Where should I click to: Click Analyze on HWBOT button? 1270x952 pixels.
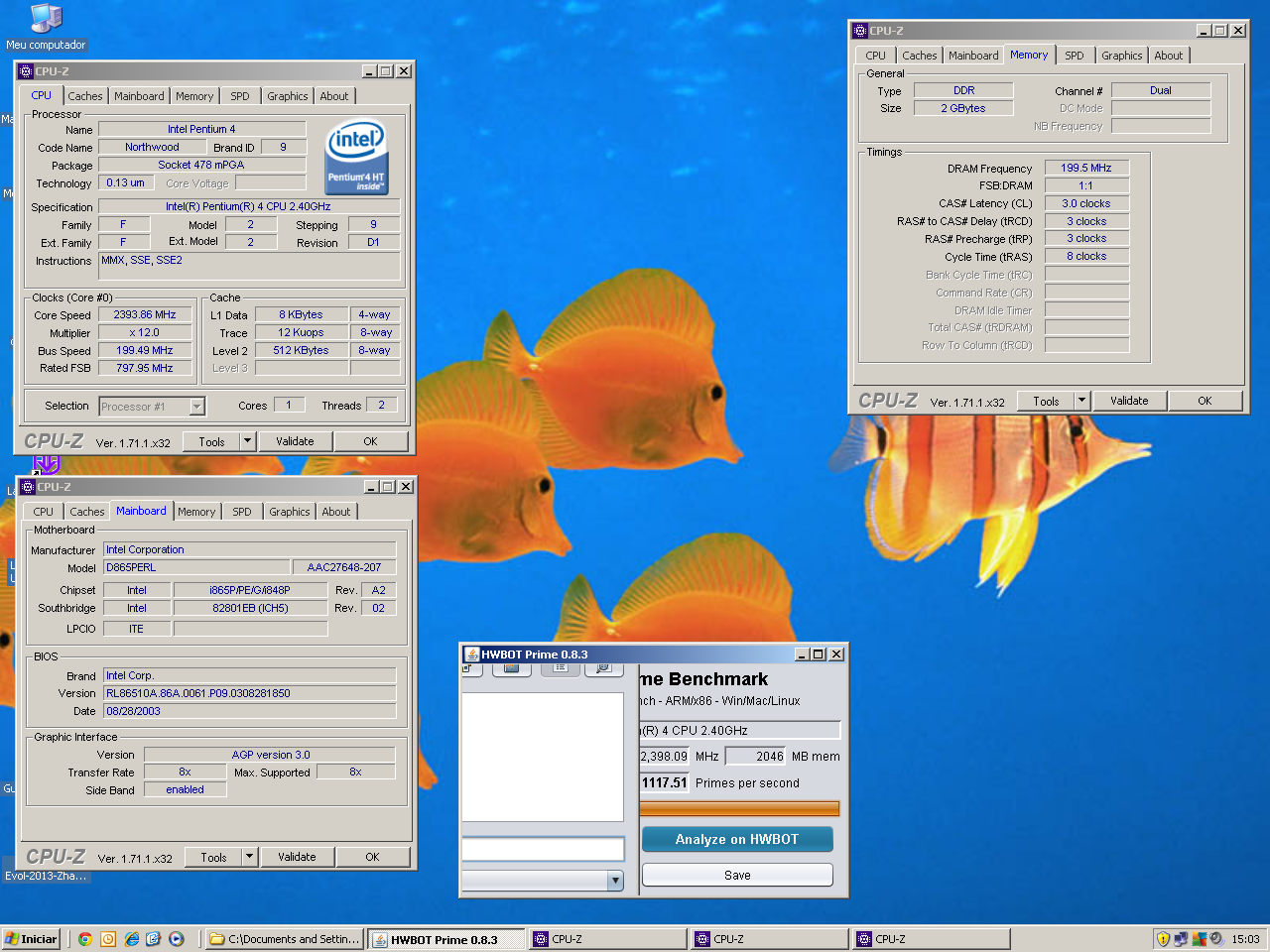[x=737, y=839]
